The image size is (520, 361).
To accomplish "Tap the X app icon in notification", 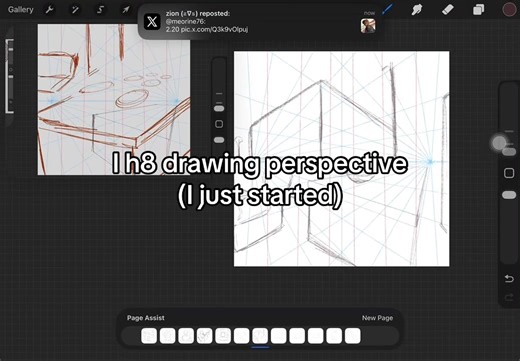I will 152,22.
